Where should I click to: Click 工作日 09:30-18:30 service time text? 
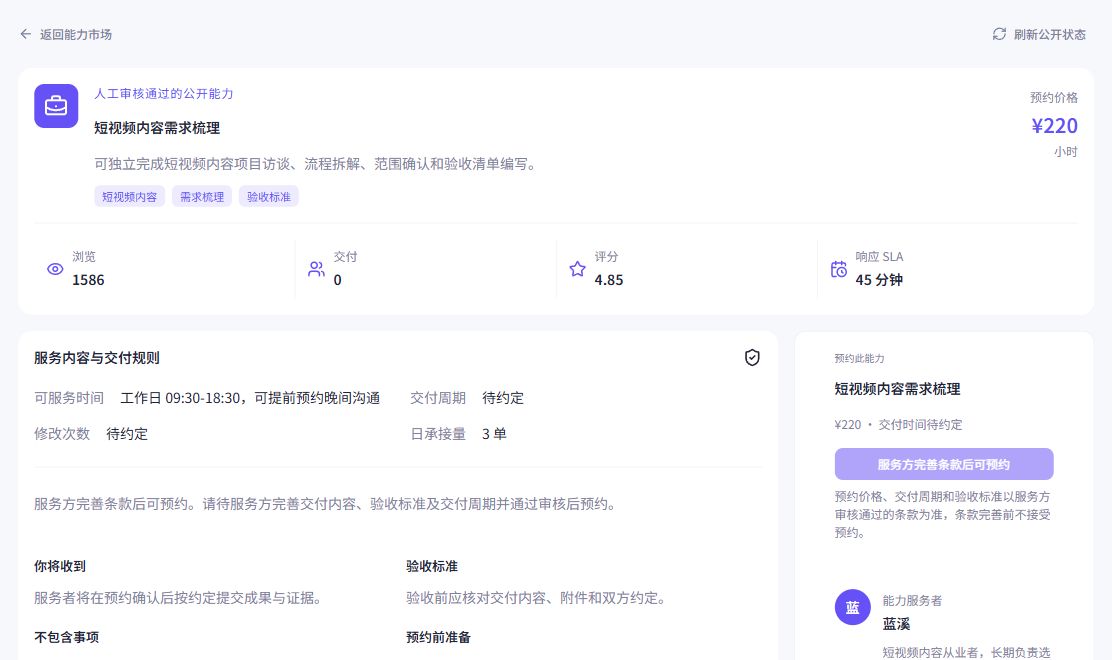tap(250, 398)
